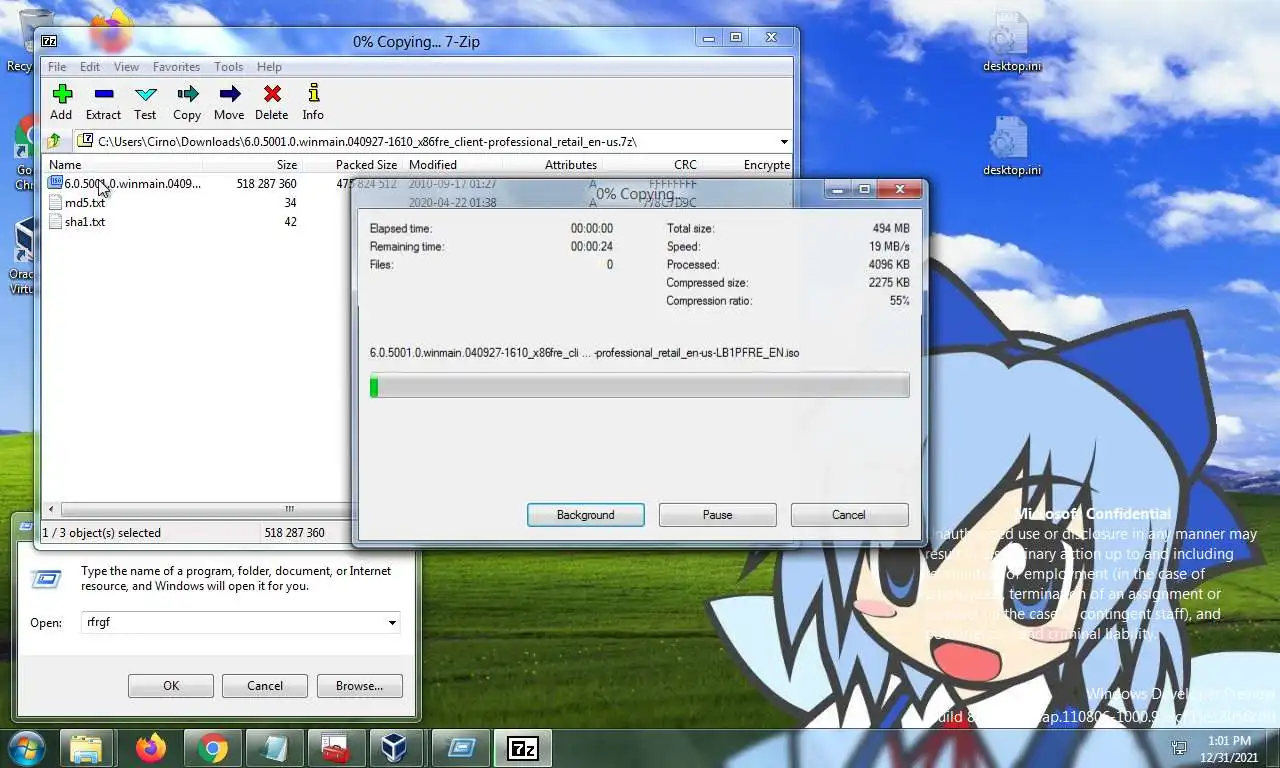The height and width of the screenshot is (768, 1280).
Task: Click the '1 / 3 object(s) selected' status text
Action: coord(101,532)
